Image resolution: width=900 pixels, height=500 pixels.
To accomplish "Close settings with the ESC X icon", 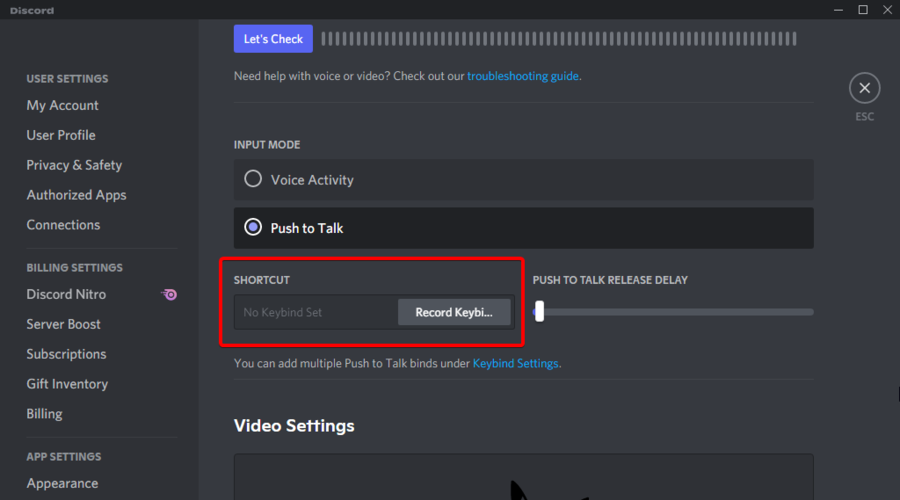I will tap(864, 88).
